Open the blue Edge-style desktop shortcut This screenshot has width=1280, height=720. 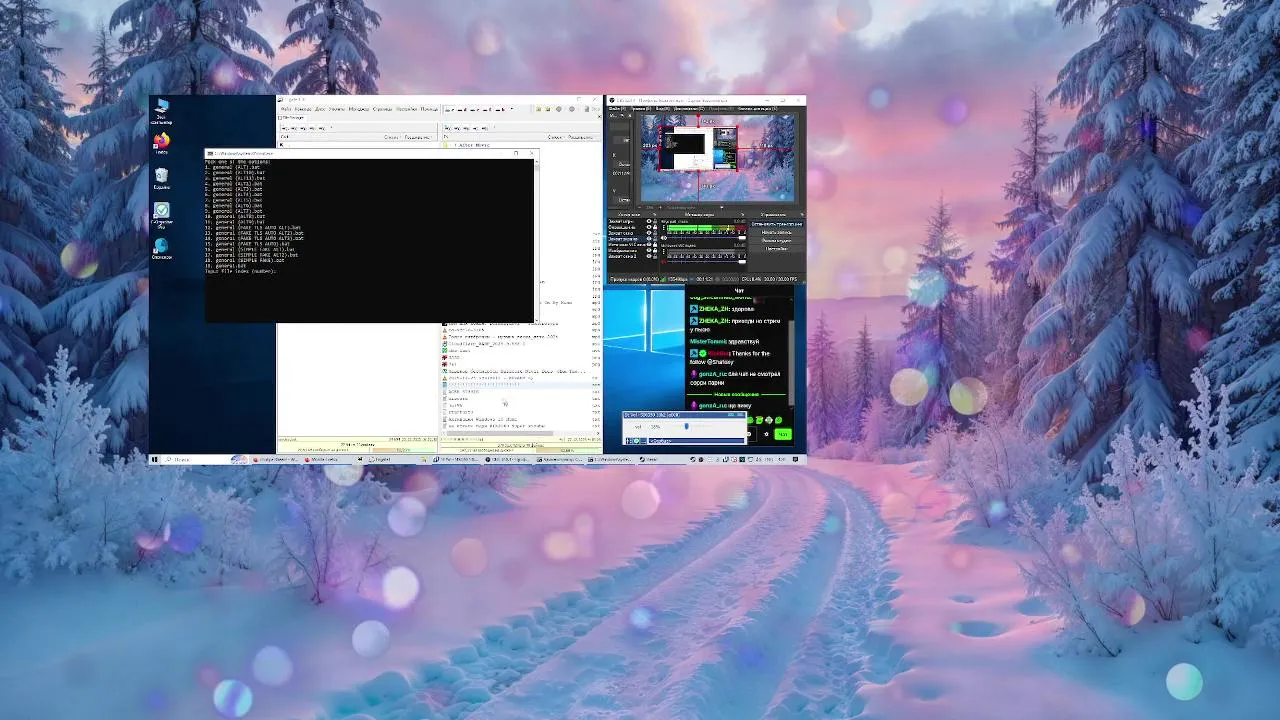tap(161, 247)
